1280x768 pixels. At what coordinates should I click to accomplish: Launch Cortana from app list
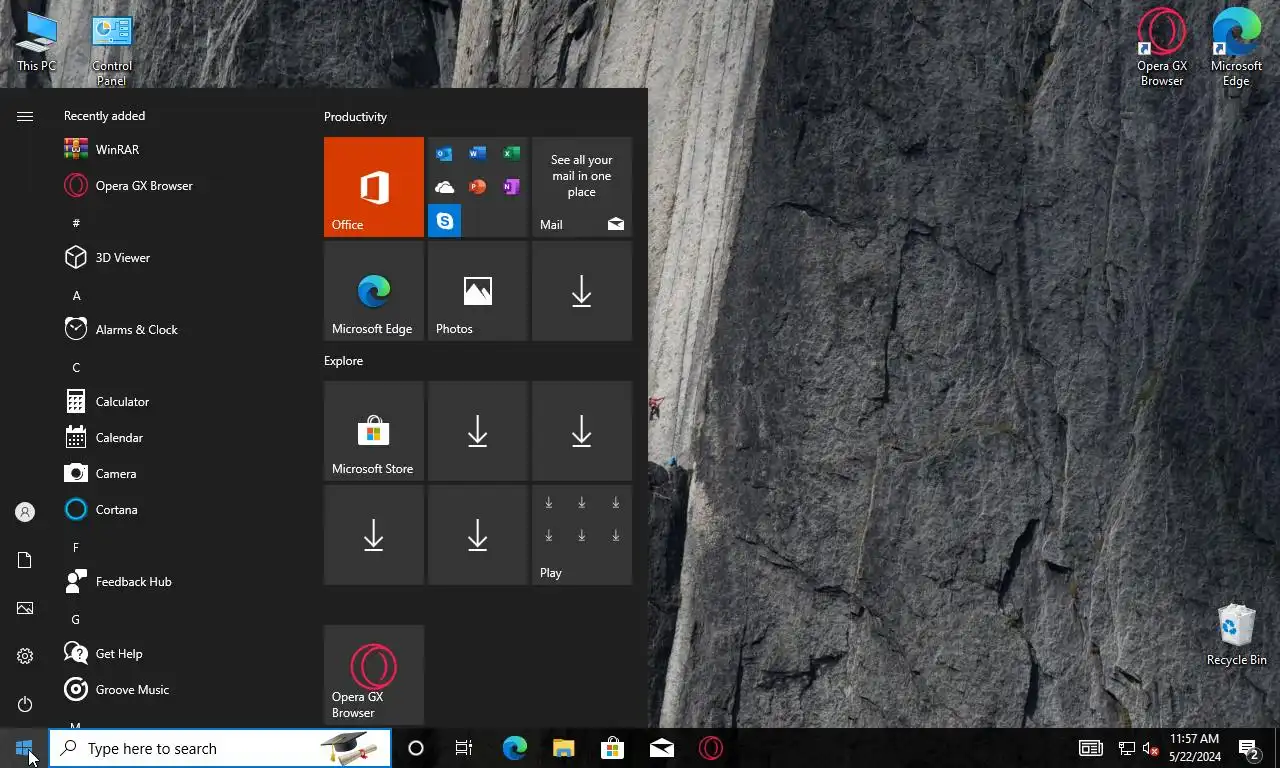coord(180,510)
